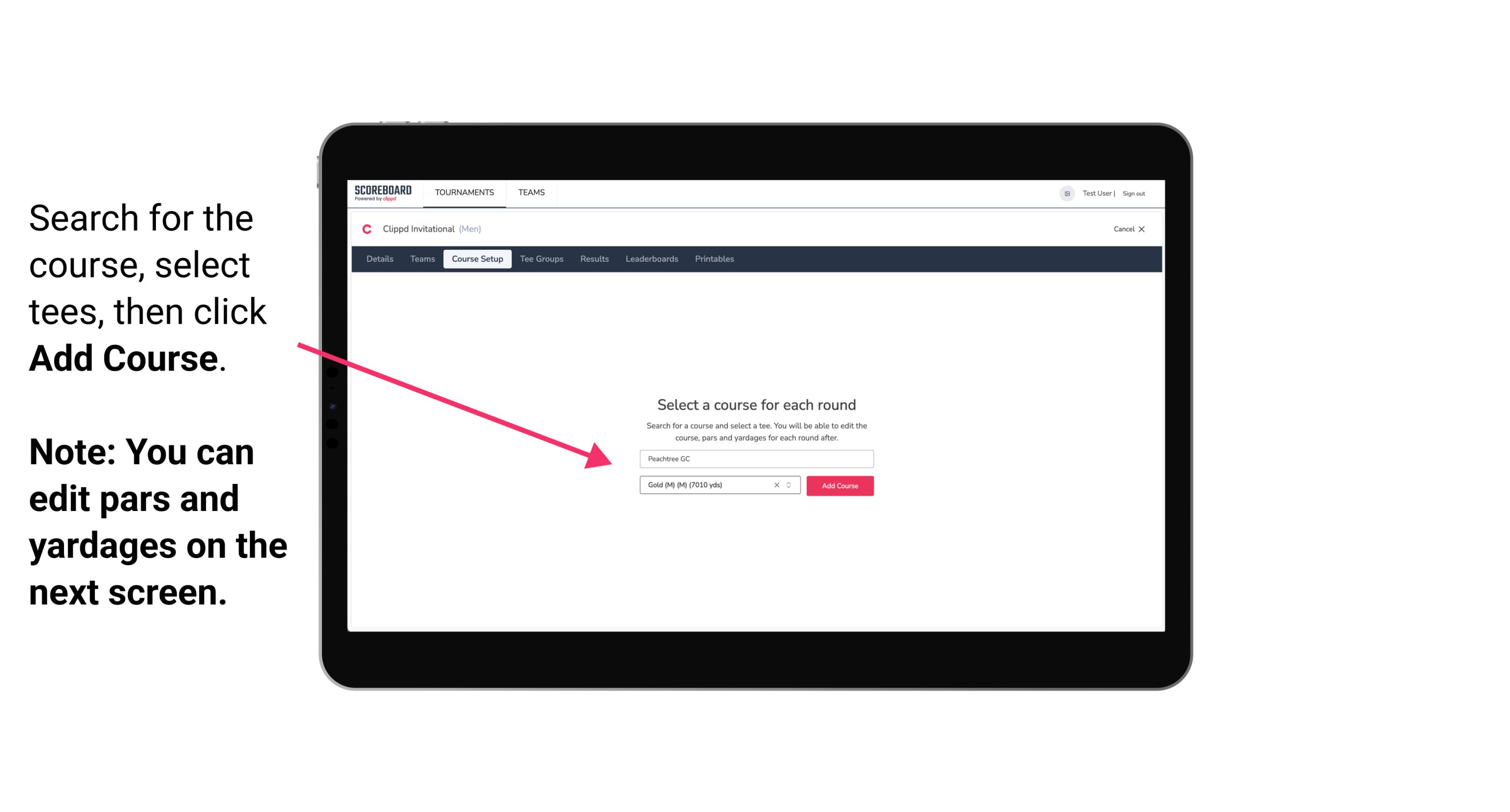The image size is (1510, 812).
Task: Click the Add Course button
Action: point(840,485)
